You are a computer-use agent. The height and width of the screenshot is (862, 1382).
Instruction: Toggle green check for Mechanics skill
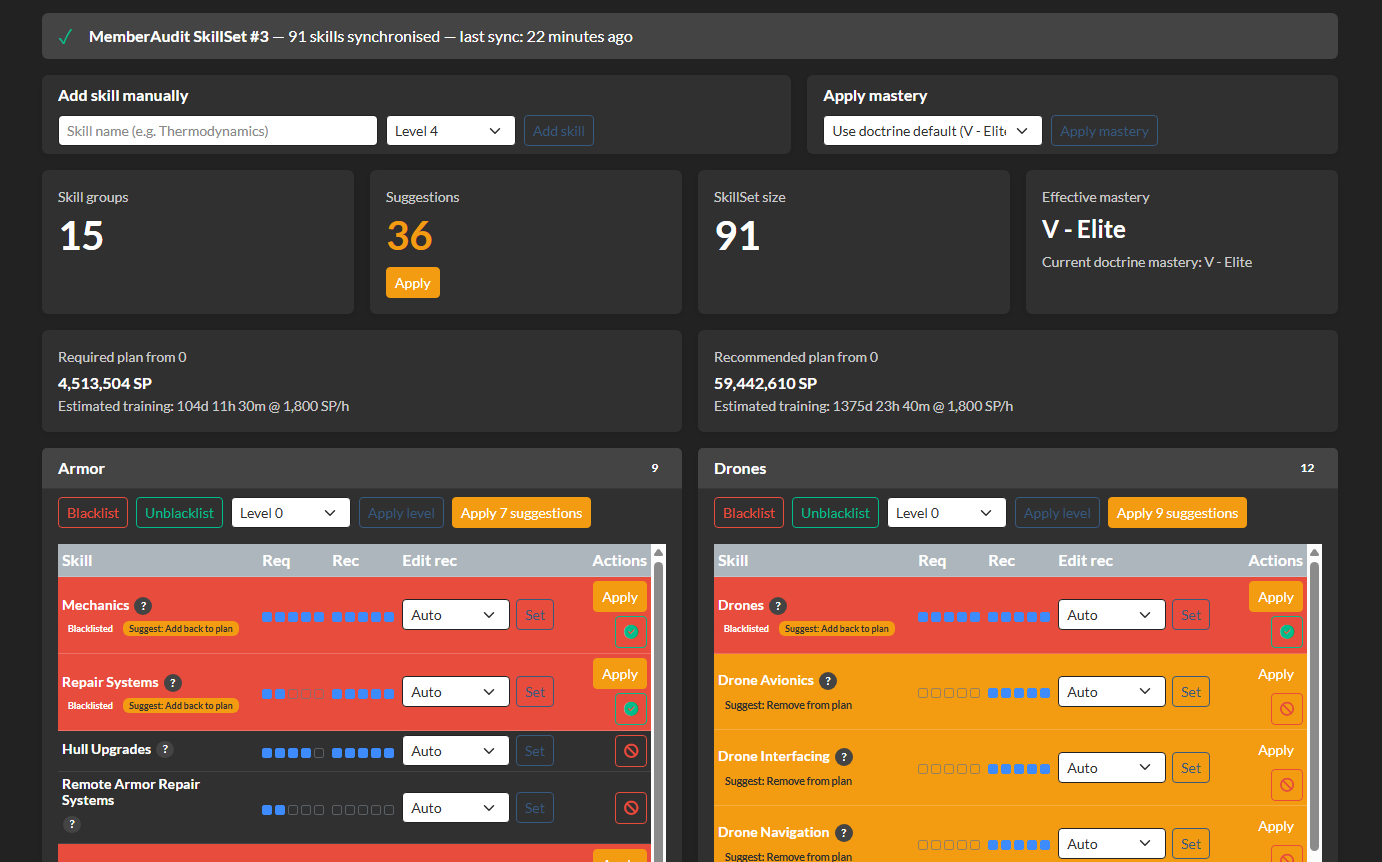(x=630, y=632)
